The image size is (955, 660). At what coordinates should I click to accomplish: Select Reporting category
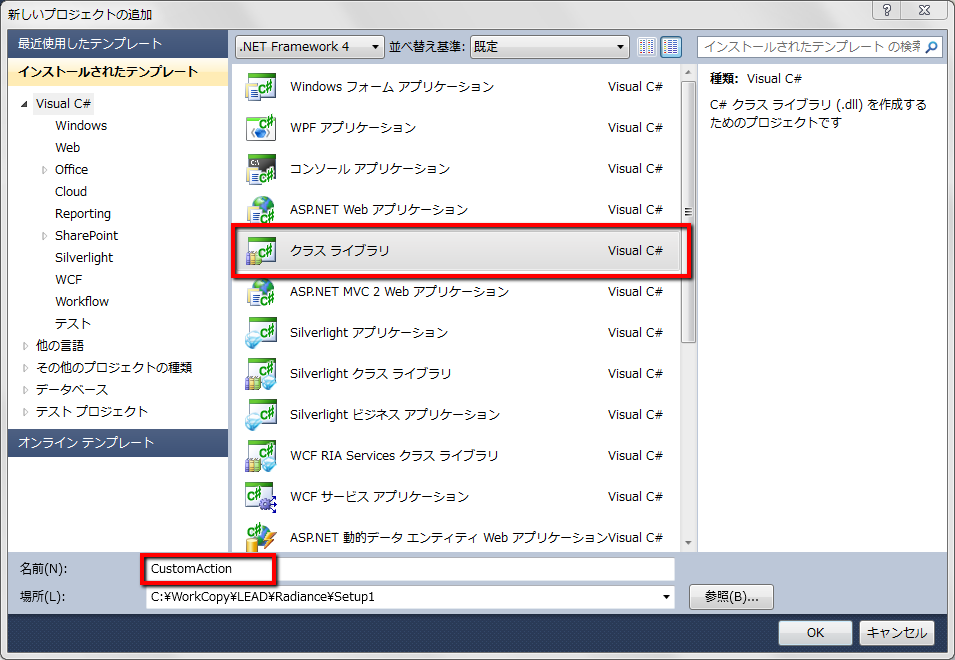[x=83, y=214]
